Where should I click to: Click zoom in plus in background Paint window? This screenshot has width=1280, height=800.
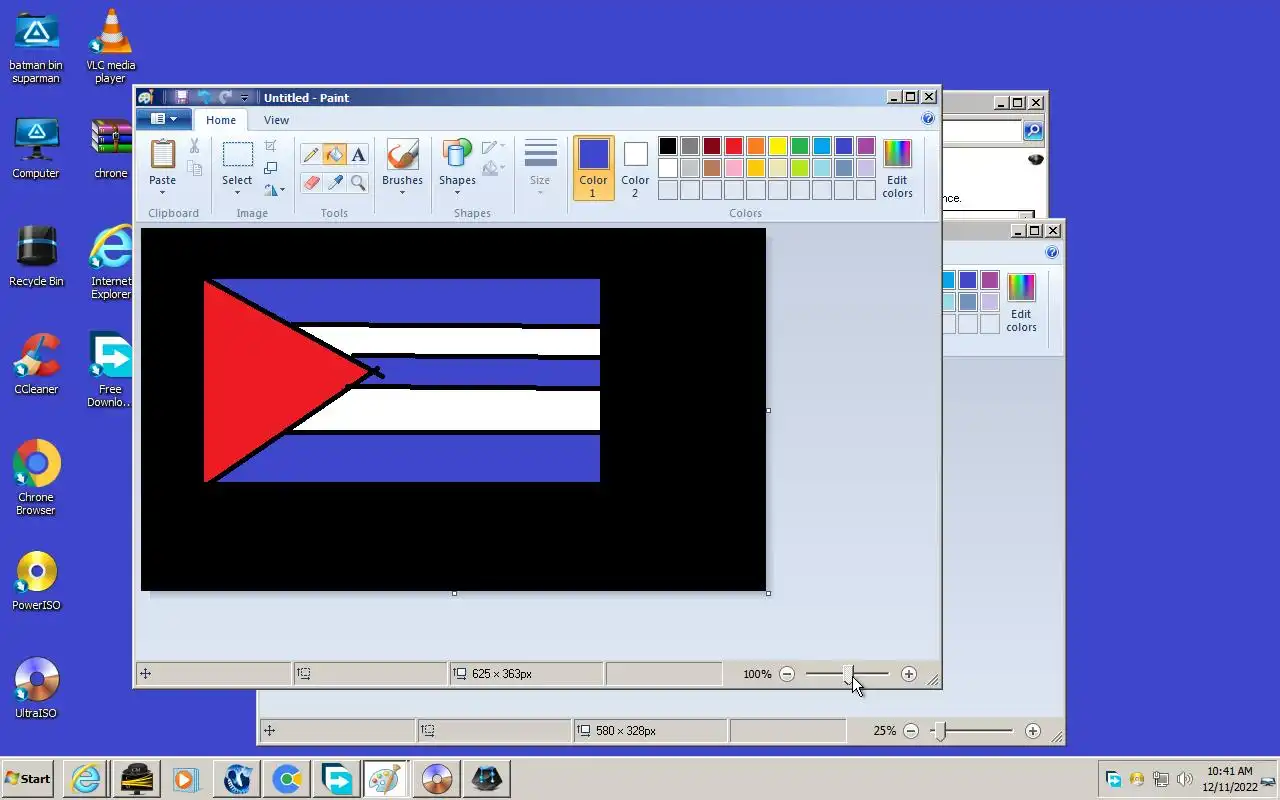click(1032, 731)
